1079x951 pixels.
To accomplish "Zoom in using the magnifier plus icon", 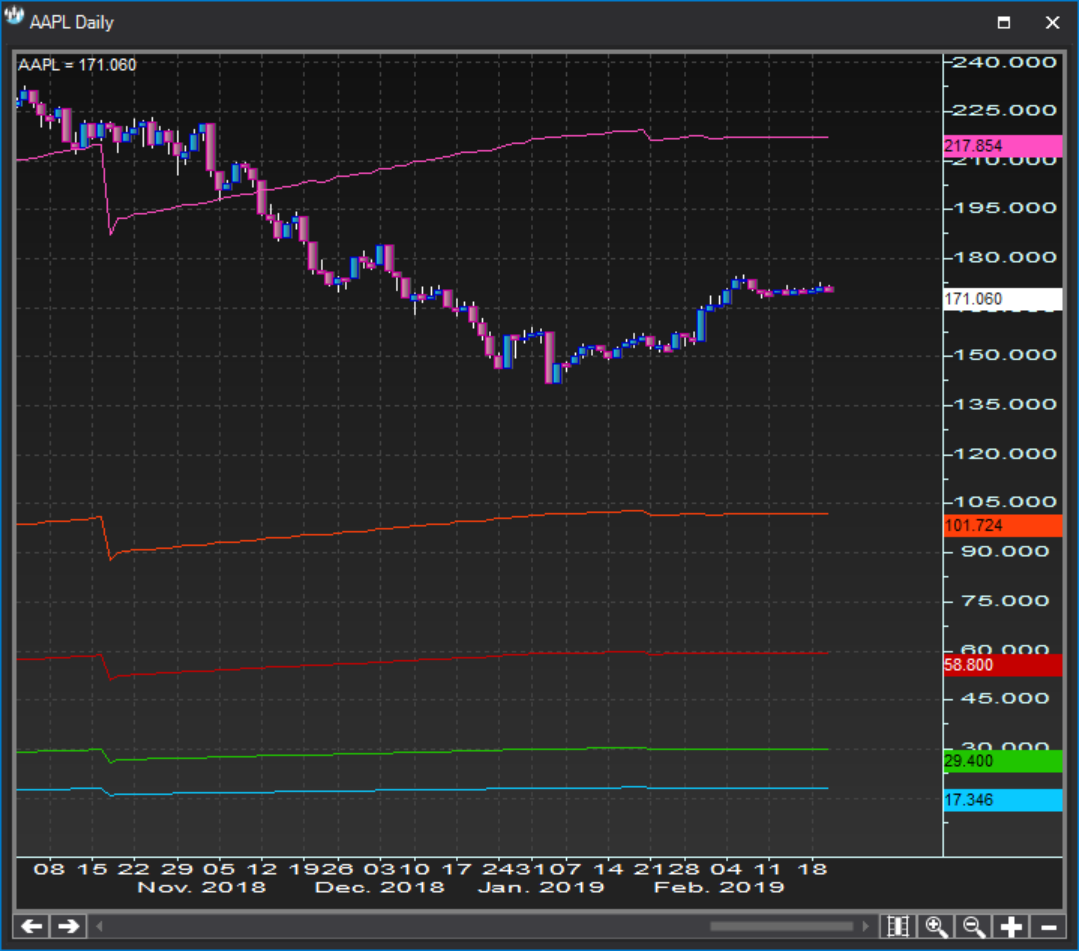I will (x=936, y=926).
